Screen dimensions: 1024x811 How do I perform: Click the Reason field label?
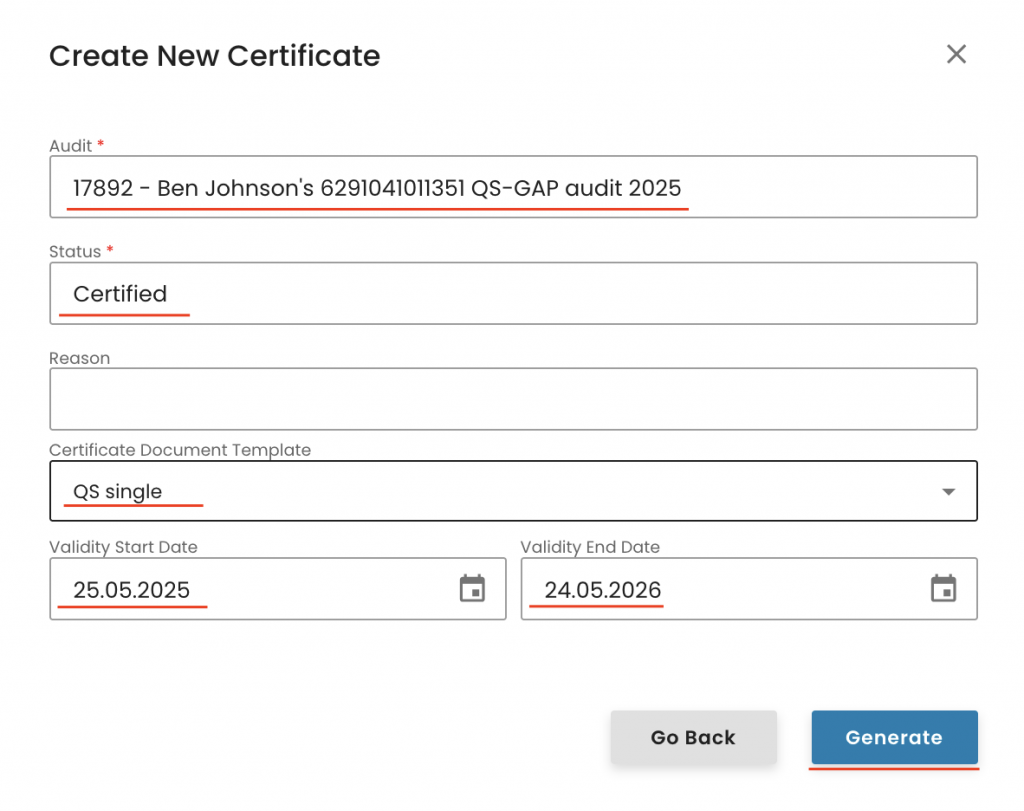79,358
